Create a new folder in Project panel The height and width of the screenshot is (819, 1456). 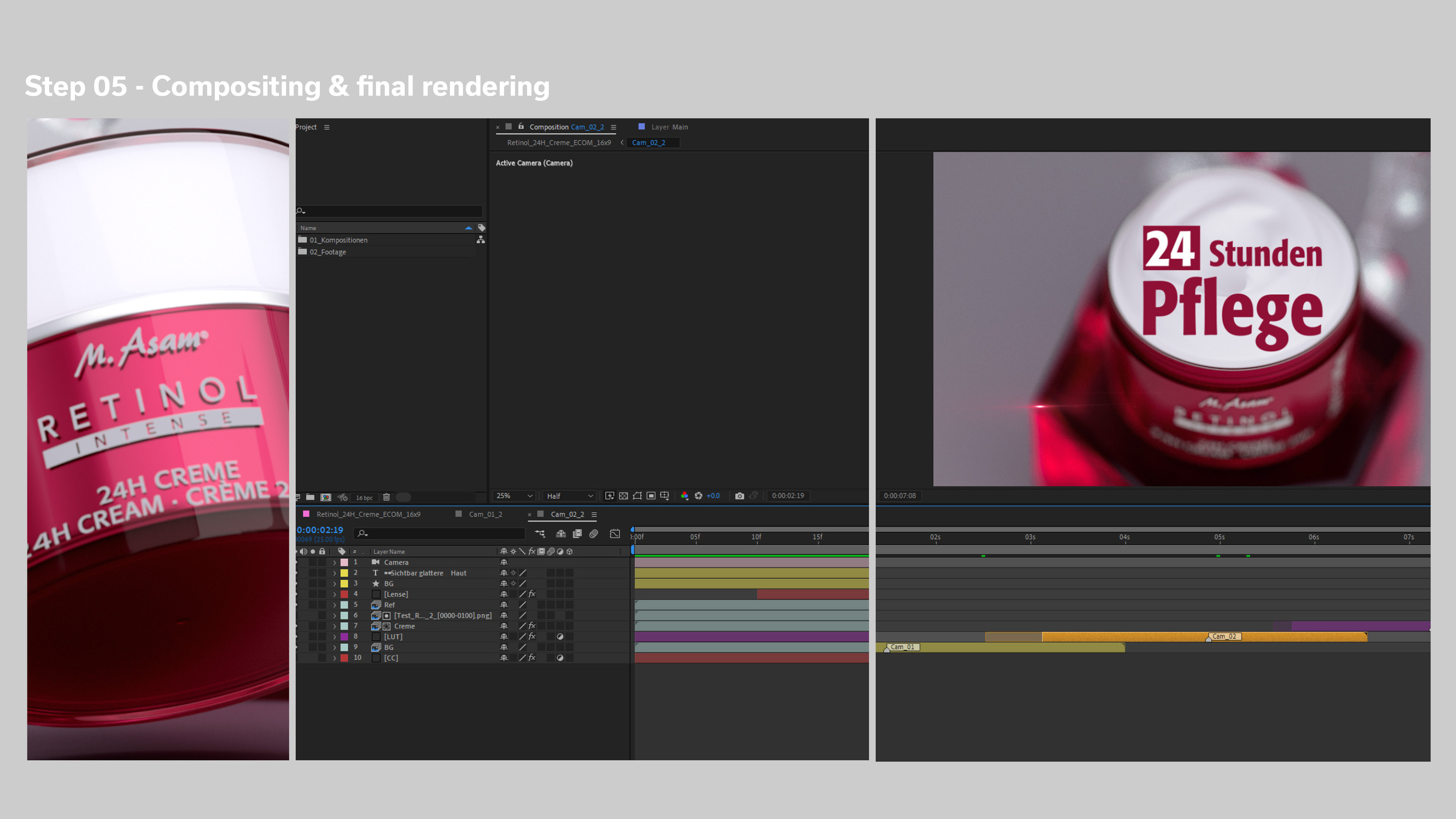click(310, 497)
